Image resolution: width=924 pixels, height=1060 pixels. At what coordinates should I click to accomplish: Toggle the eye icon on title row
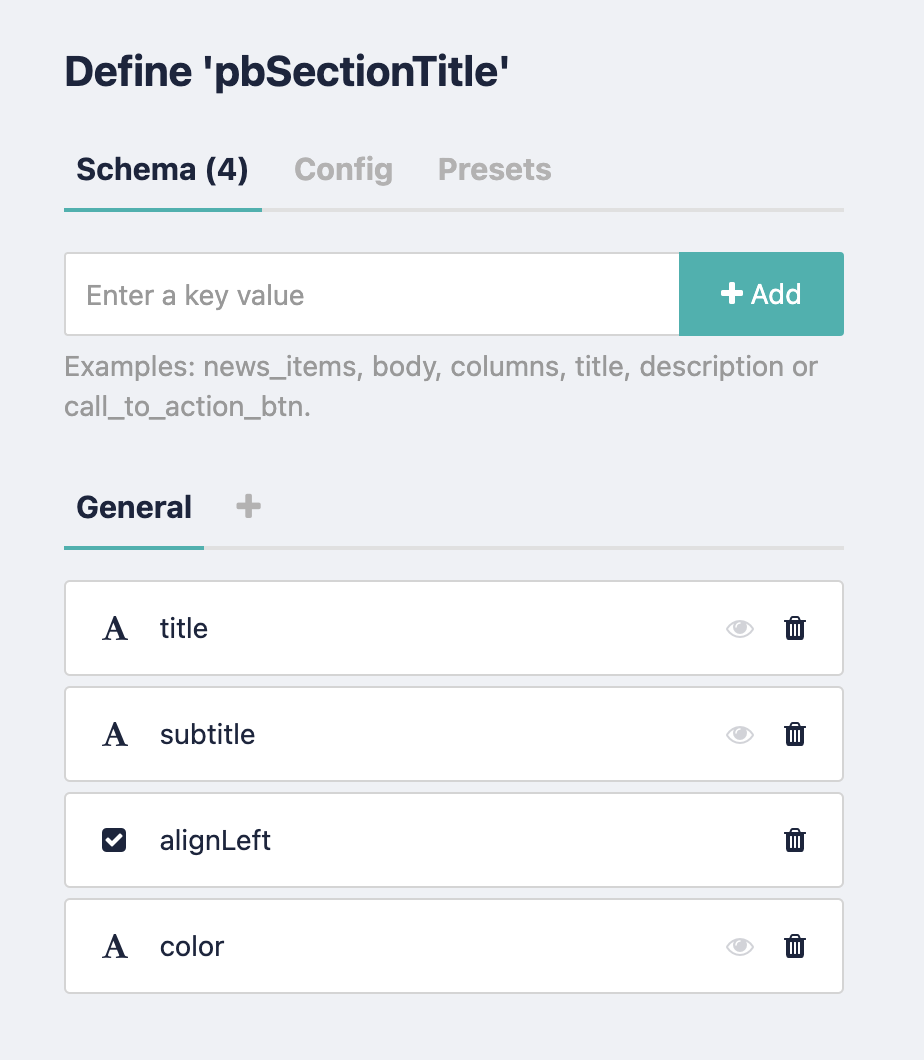click(x=740, y=629)
